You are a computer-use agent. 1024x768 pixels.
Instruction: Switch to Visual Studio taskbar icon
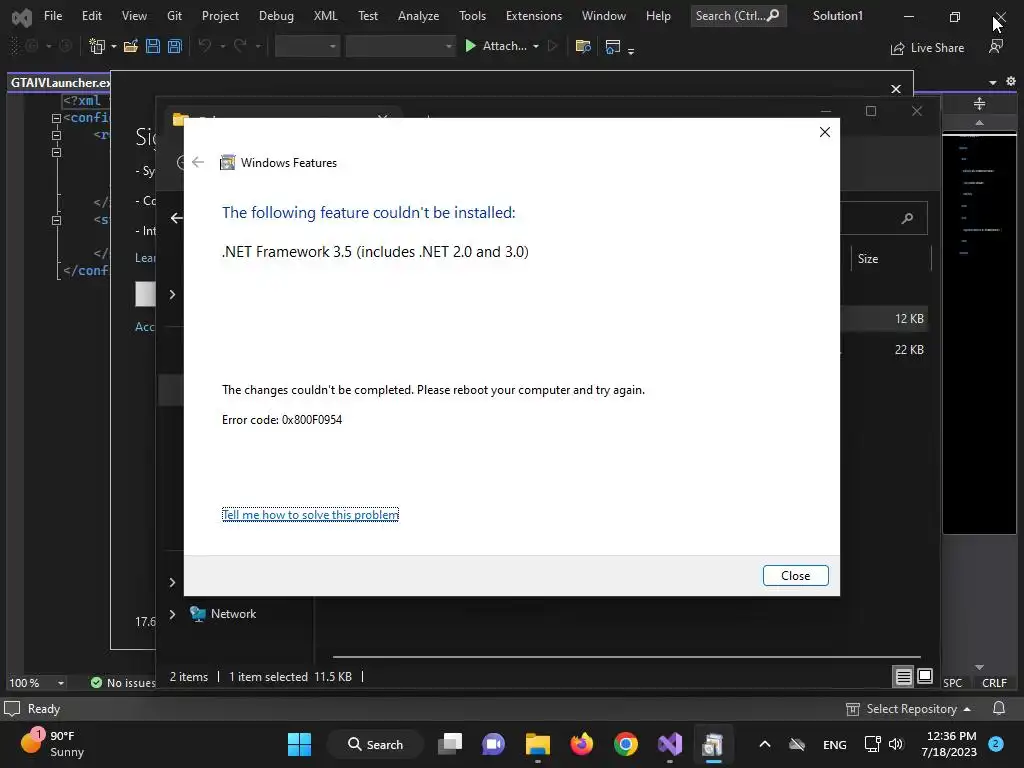pyautogui.click(x=669, y=744)
